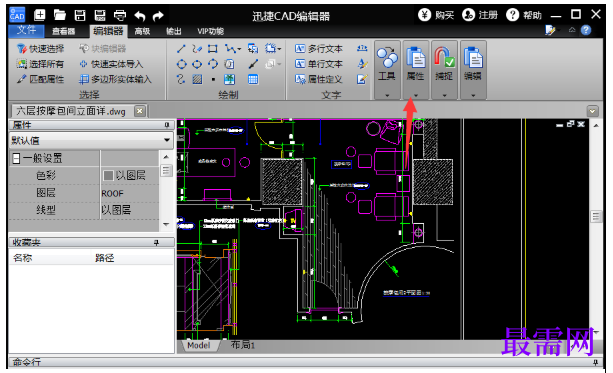The image size is (613, 373).
Task: Open the polyline tool dropdown arrow
Action: (239, 50)
